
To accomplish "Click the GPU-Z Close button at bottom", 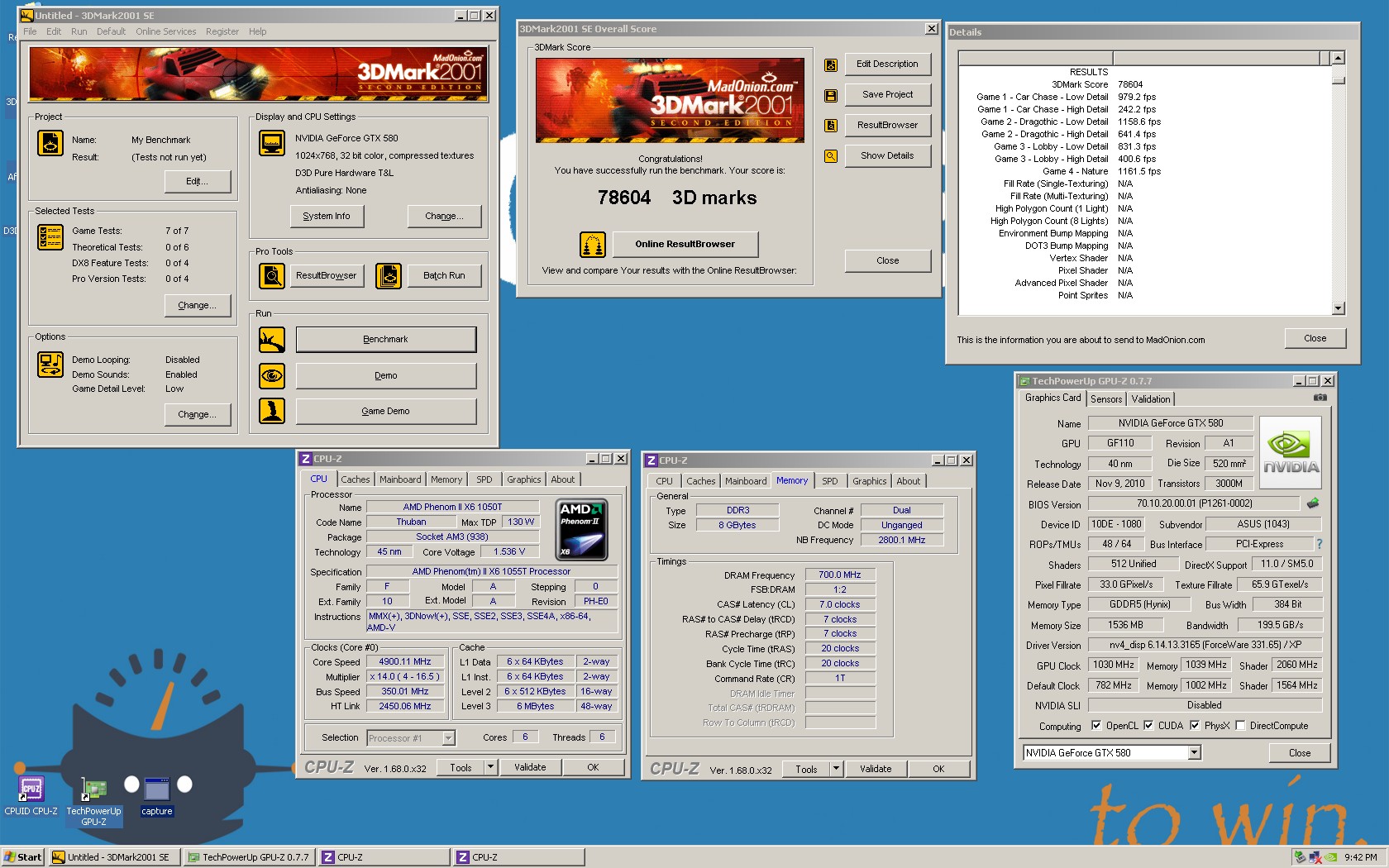I will (x=1300, y=753).
